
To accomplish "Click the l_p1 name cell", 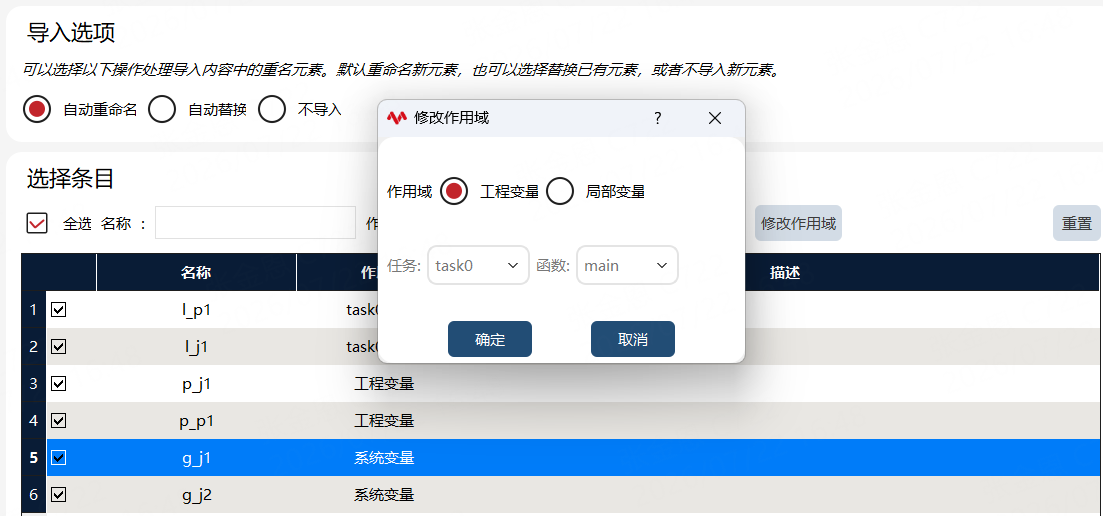I will (196, 309).
